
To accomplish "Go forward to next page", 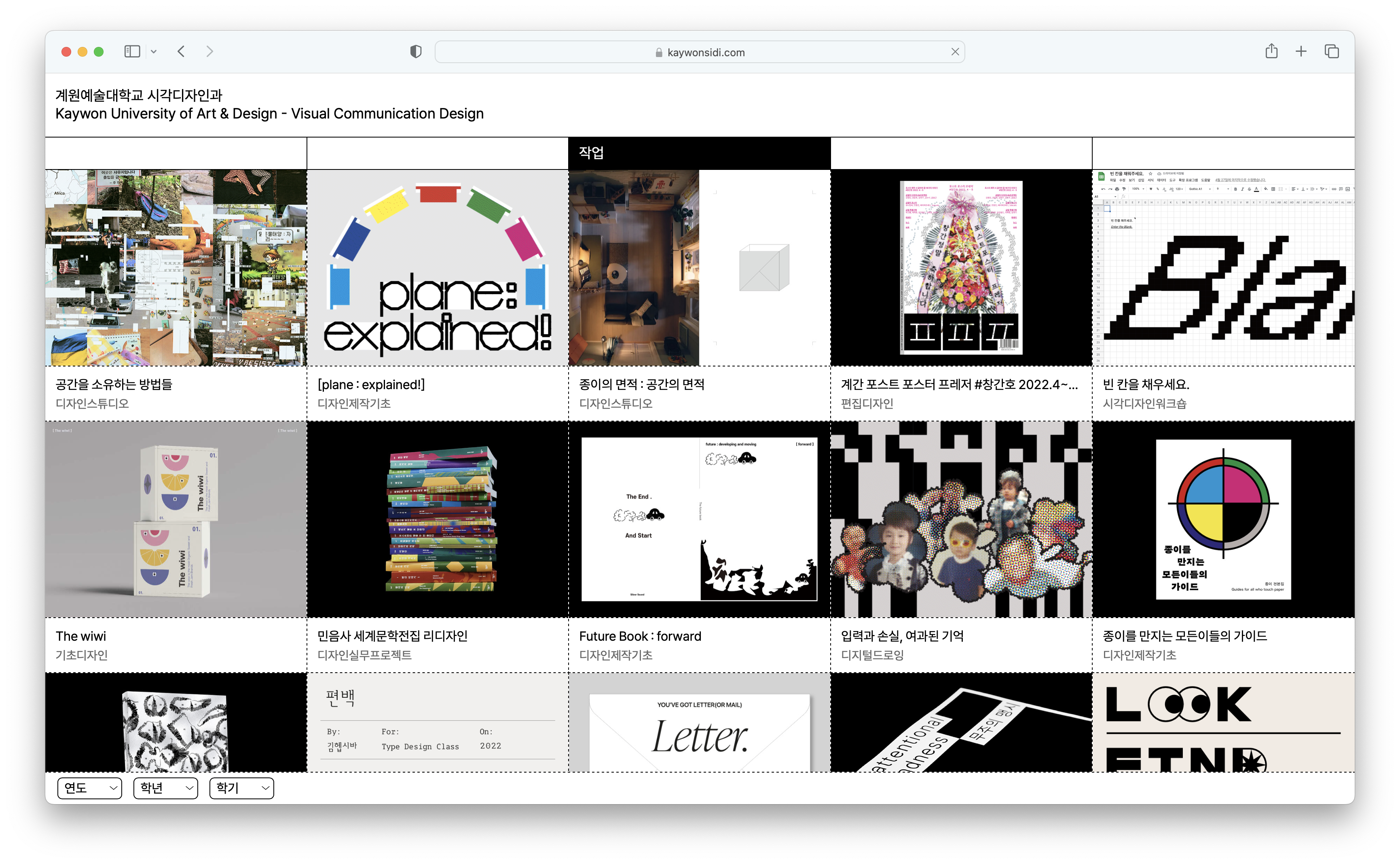I will [209, 51].
